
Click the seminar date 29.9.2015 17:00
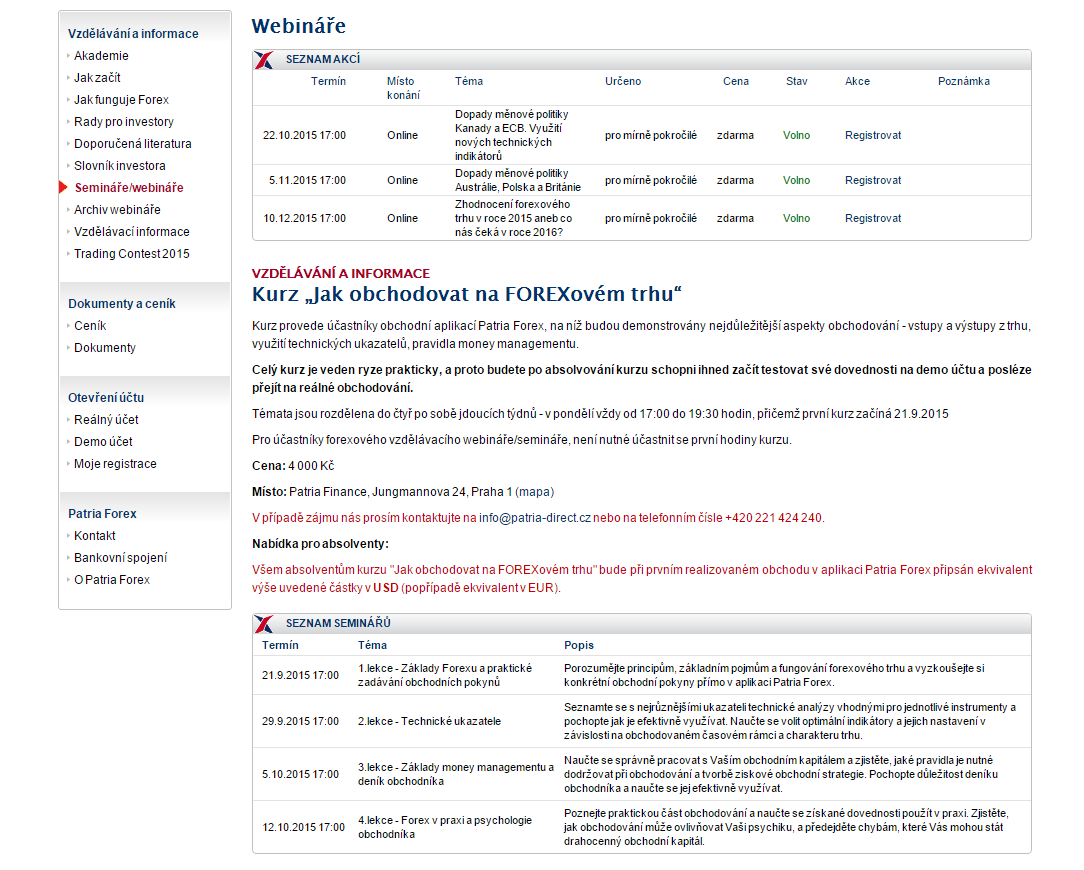[300, 722]
